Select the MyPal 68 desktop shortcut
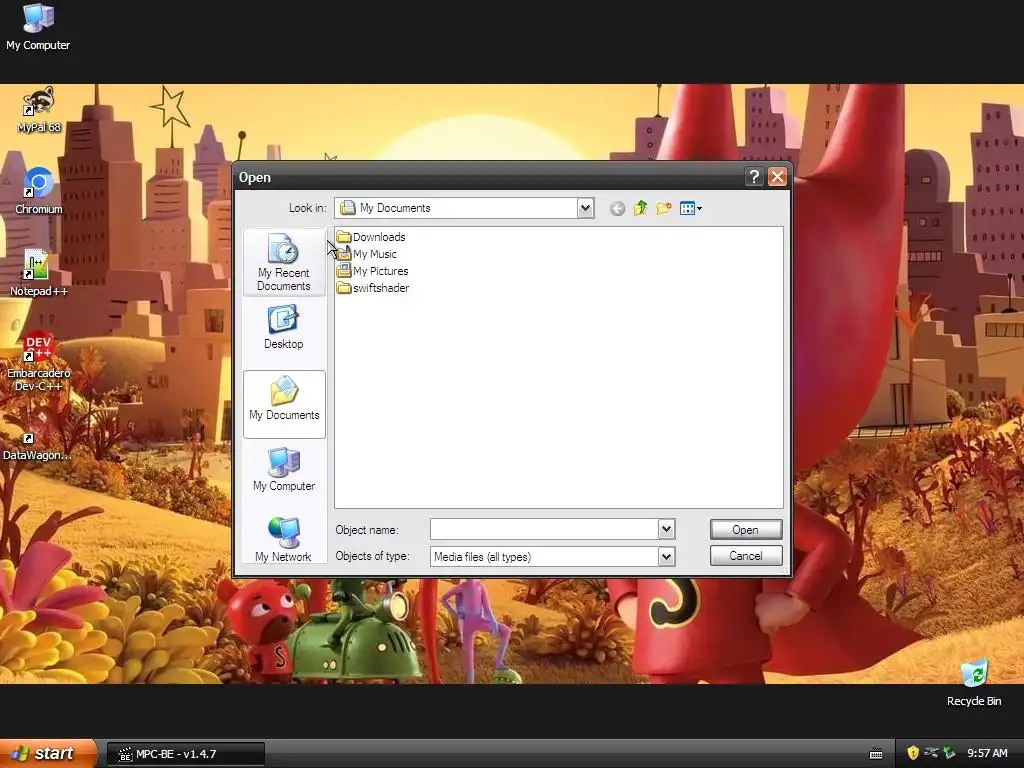 pyautogui.click(x=39, y=110)
